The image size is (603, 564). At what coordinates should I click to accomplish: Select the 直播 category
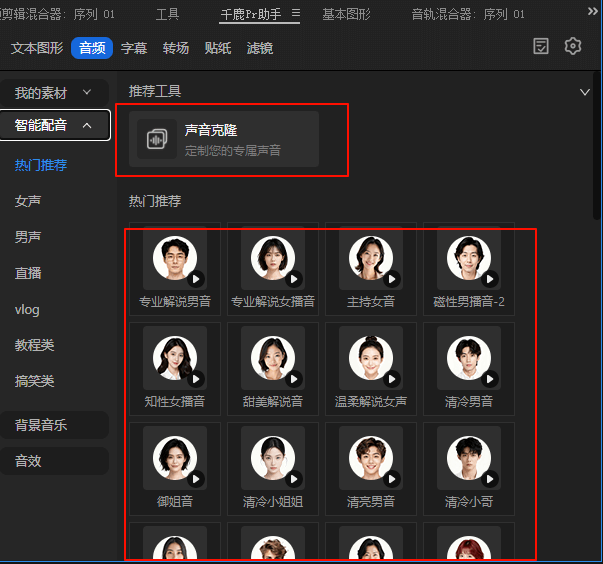[28, 273]
